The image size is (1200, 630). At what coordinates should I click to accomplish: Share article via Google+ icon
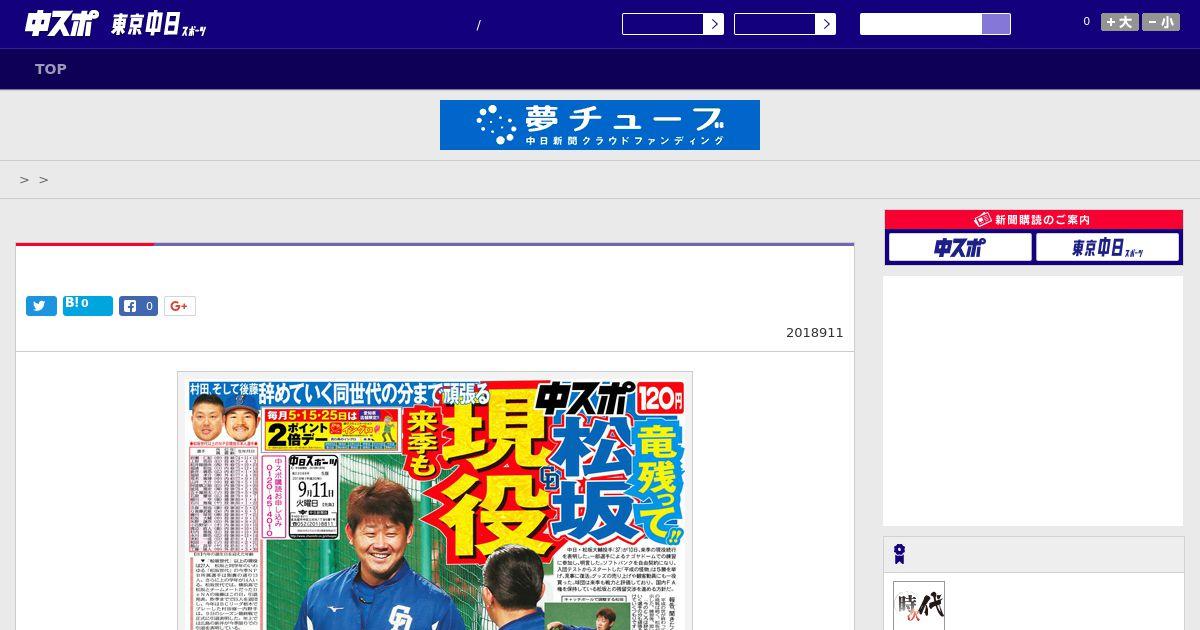(x=180, y=306)
